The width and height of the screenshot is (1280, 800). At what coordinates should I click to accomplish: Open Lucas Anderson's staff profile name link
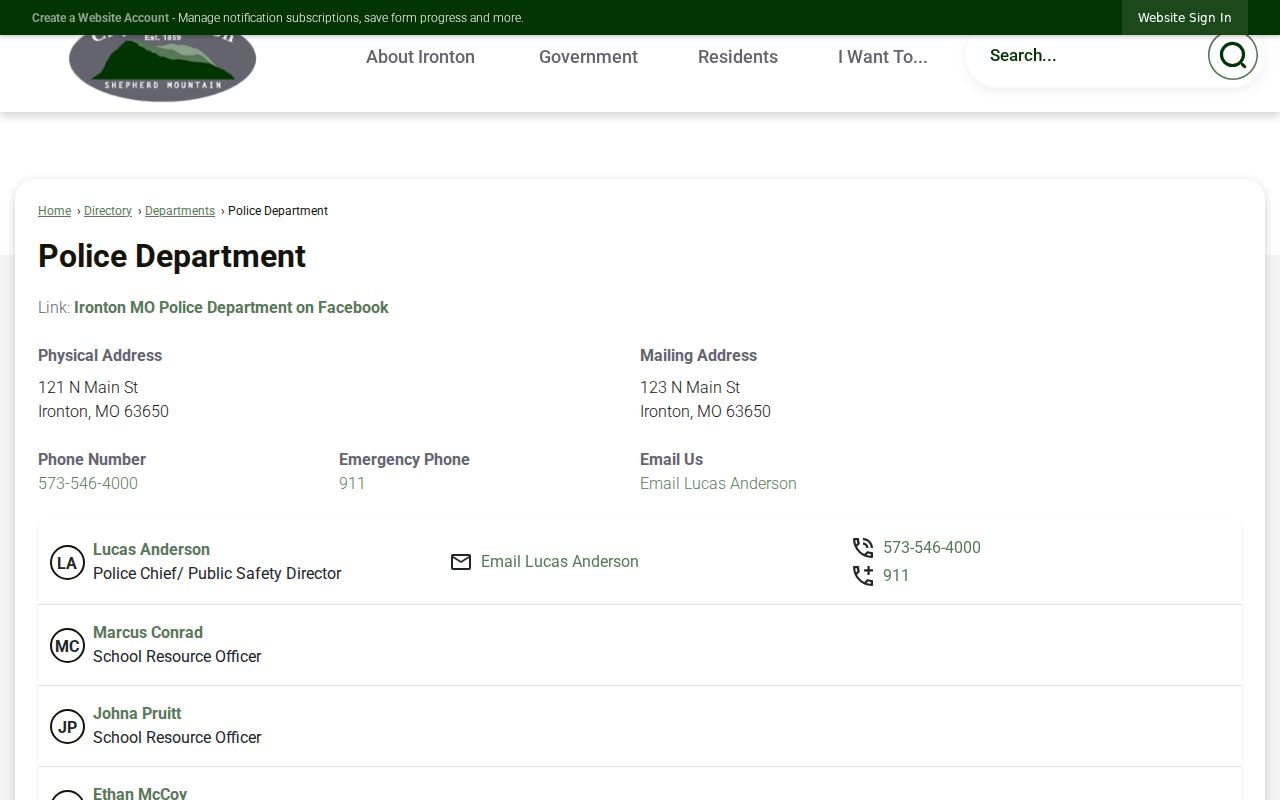(151, 550)
